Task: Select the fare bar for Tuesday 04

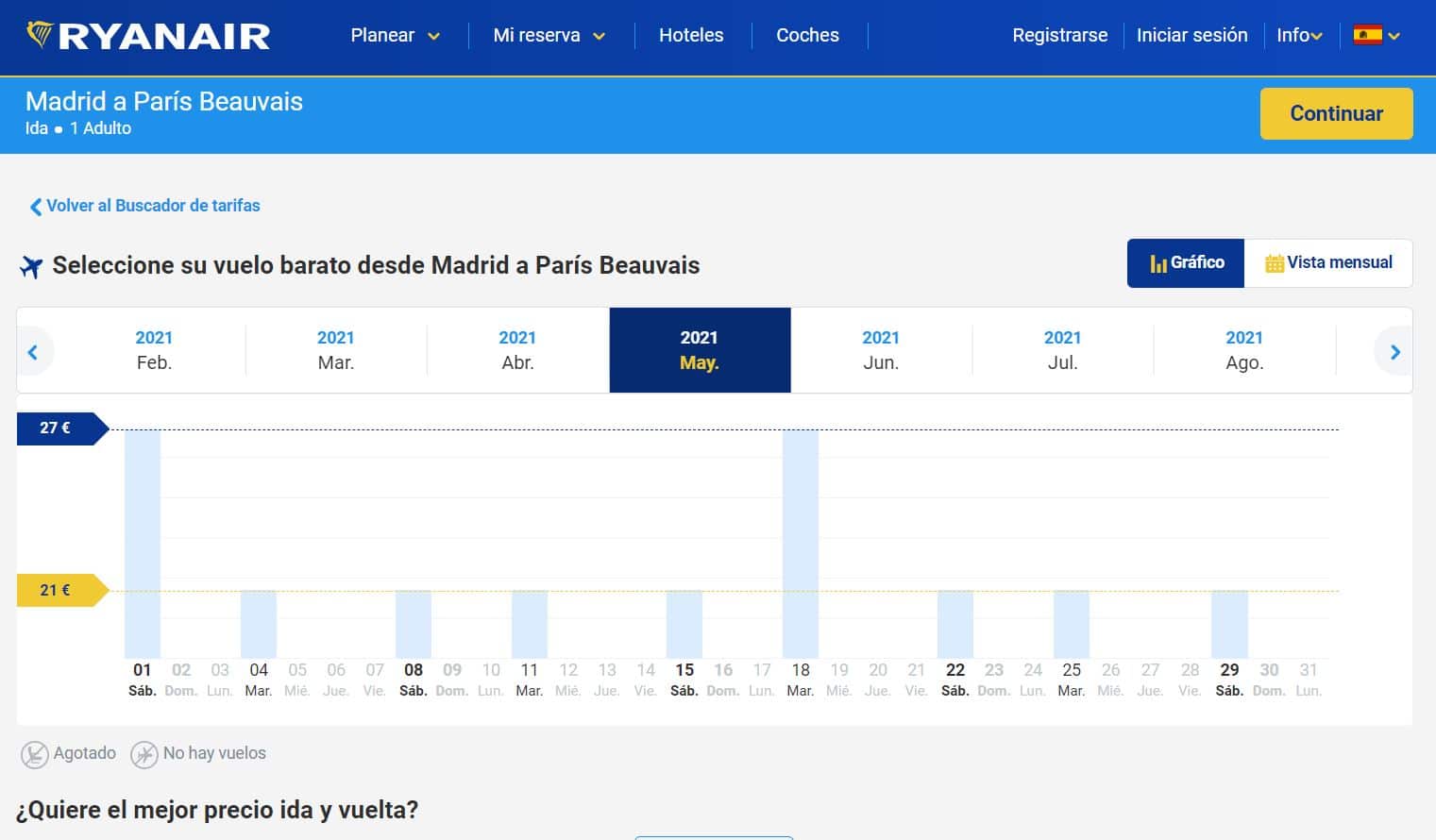Action: pos(259,624)
